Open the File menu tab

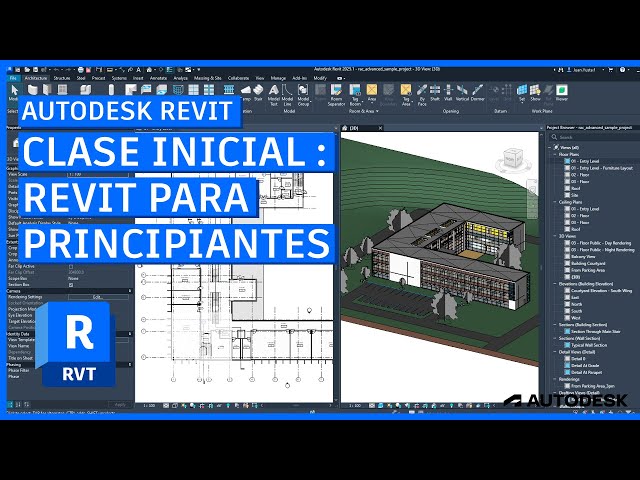click(x=13, y=78)
